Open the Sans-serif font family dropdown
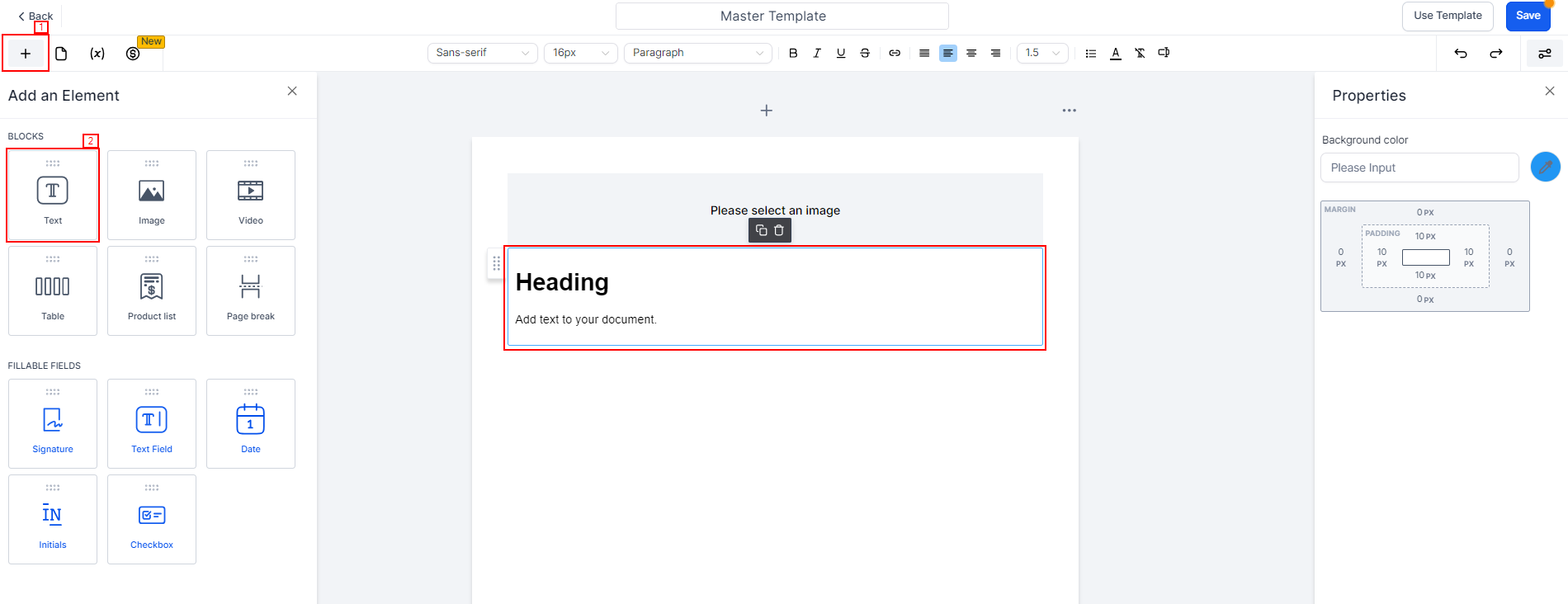Screen dimensions: 1568x604 483,53
